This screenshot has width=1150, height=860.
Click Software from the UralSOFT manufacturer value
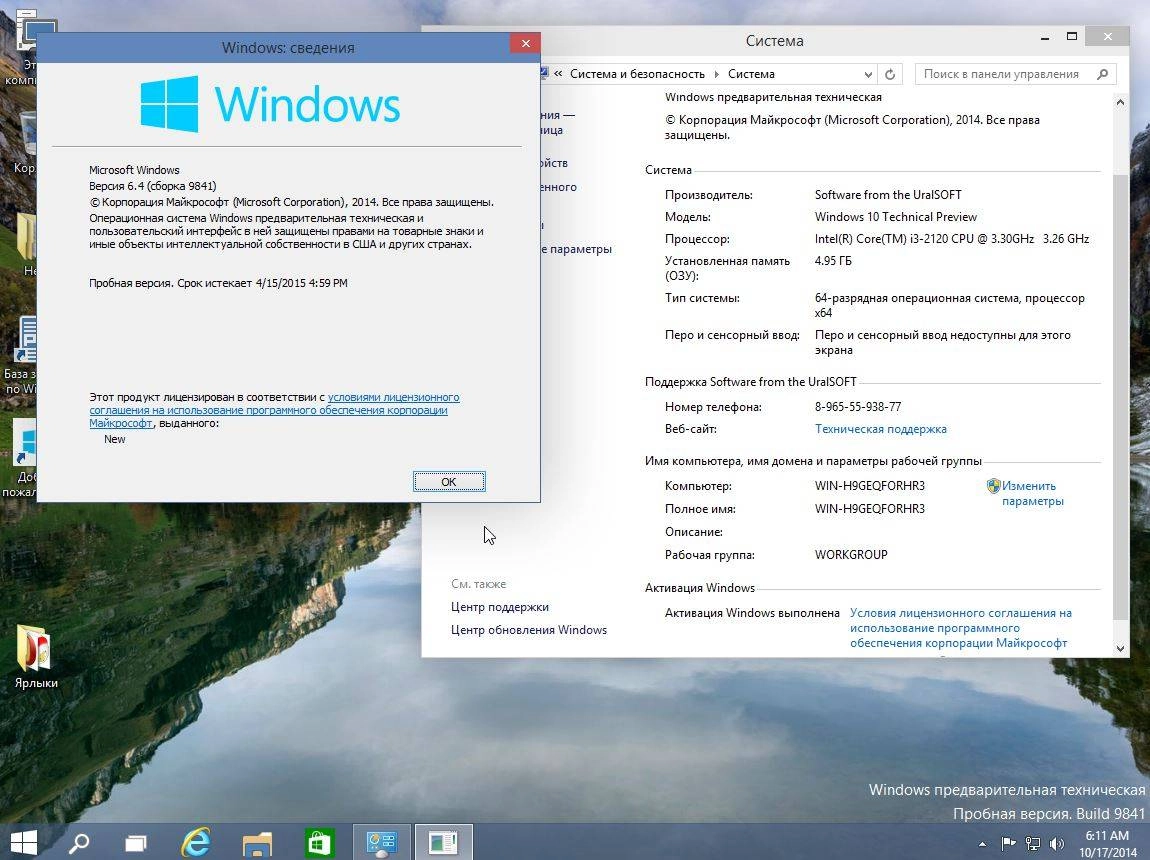click(887, 195)
